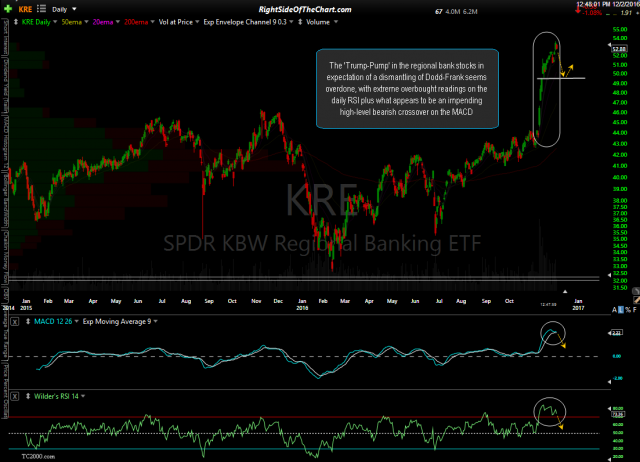Click the current price label 52.88

click(618, 49)
